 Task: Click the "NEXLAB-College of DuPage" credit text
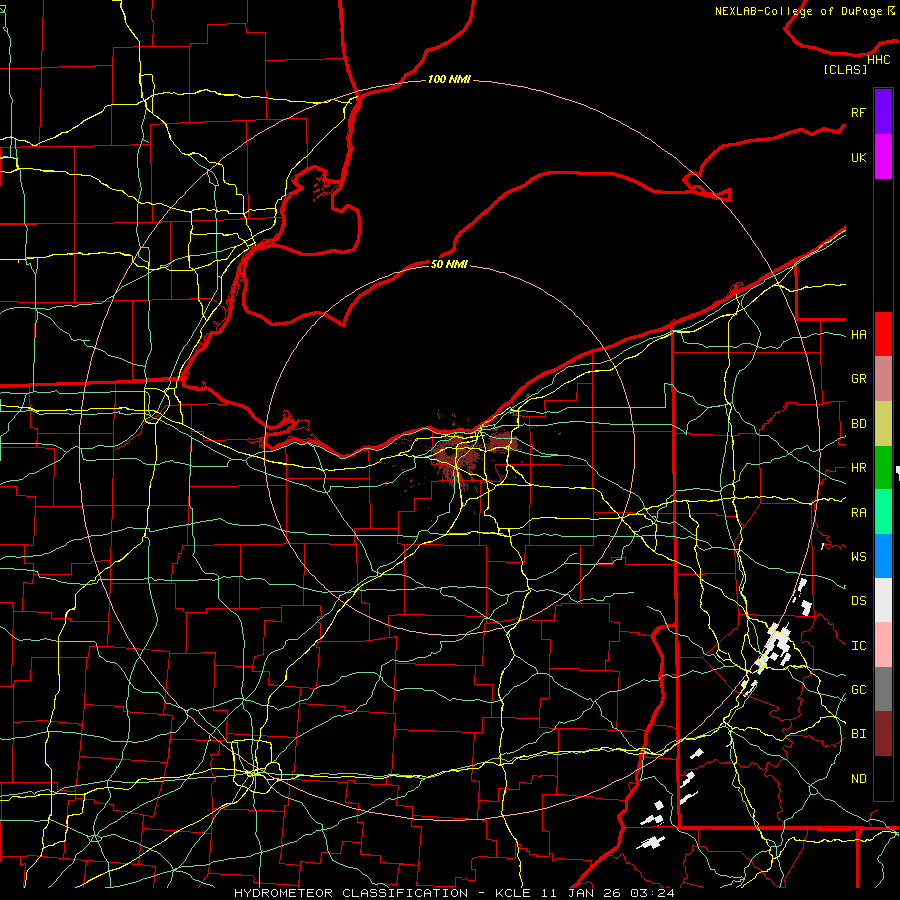(800, 11)
